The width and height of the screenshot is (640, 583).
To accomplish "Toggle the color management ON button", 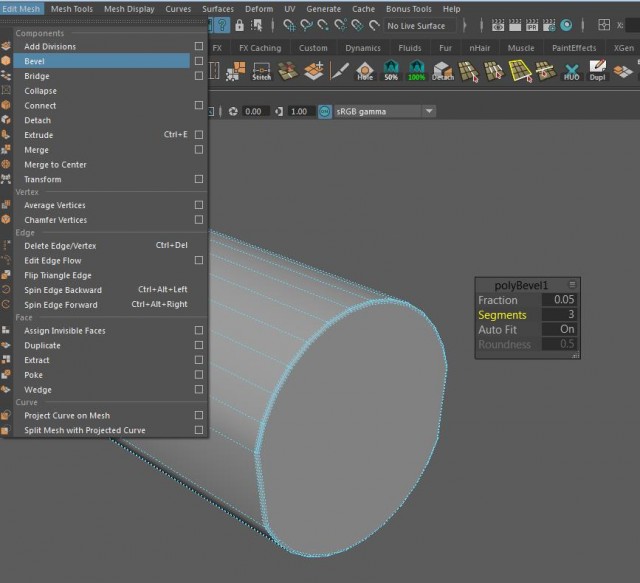I will coord(324,111).
